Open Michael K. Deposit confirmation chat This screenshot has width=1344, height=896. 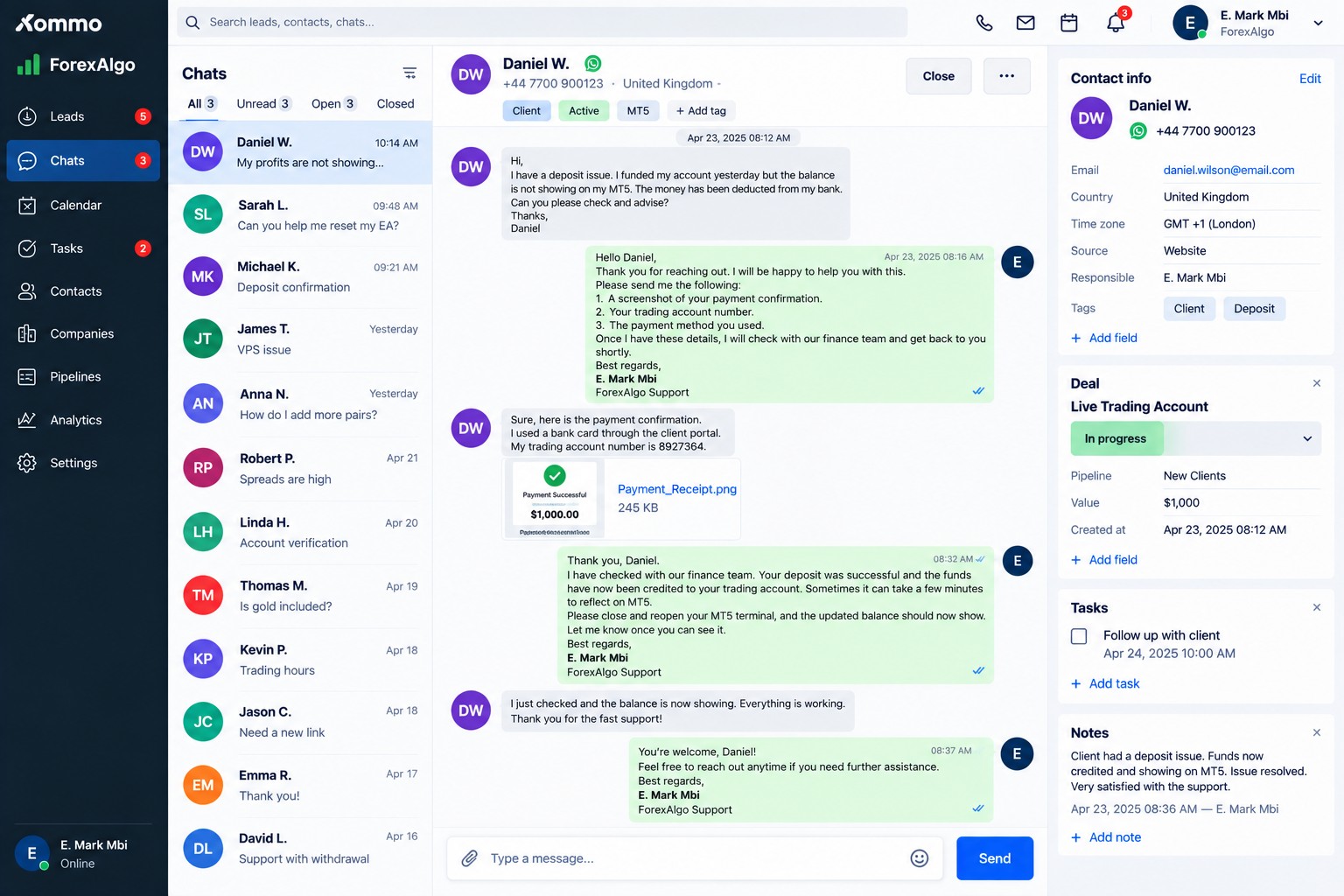(300, 276)
